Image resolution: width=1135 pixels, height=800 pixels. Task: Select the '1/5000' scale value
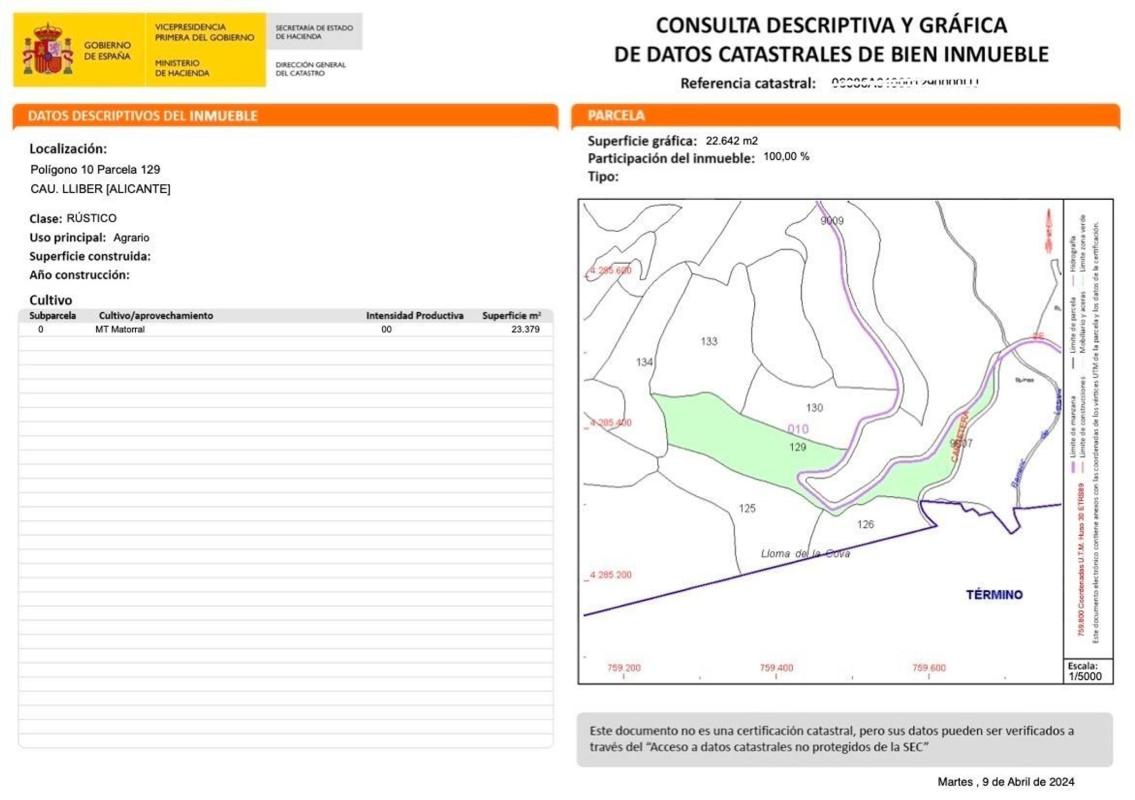tap(1085, 677)
